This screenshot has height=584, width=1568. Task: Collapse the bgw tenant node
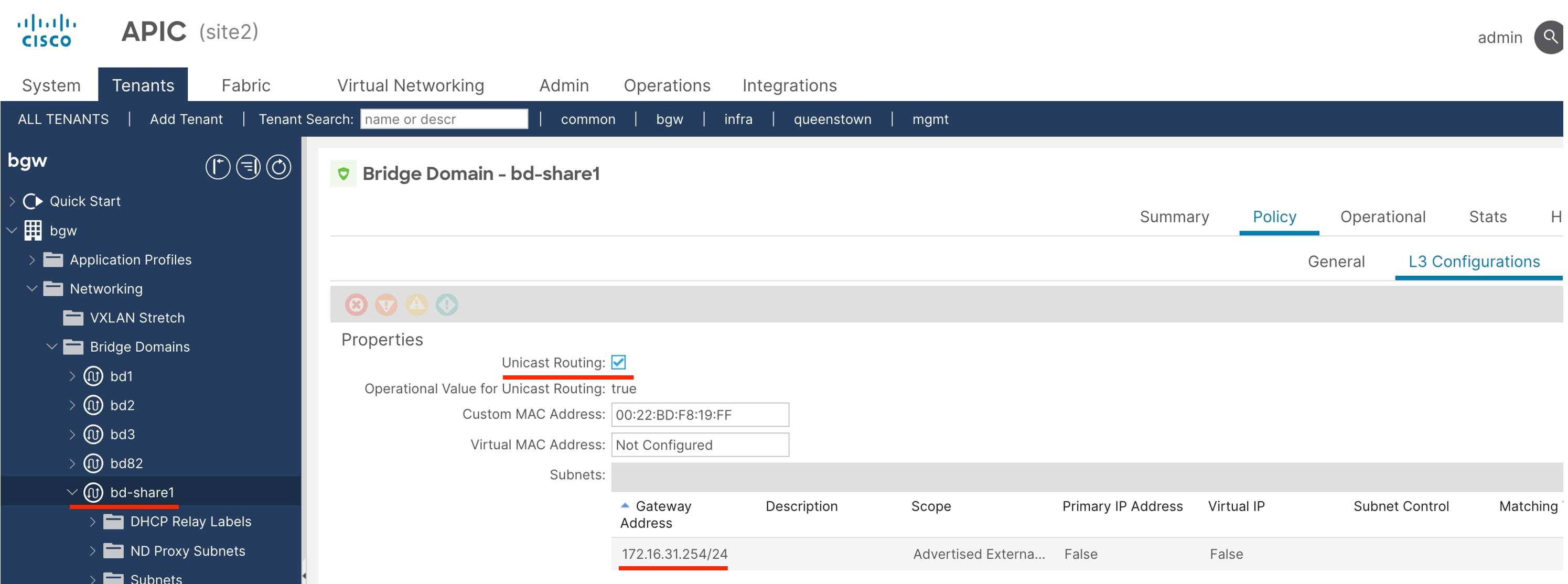(12, 231)
